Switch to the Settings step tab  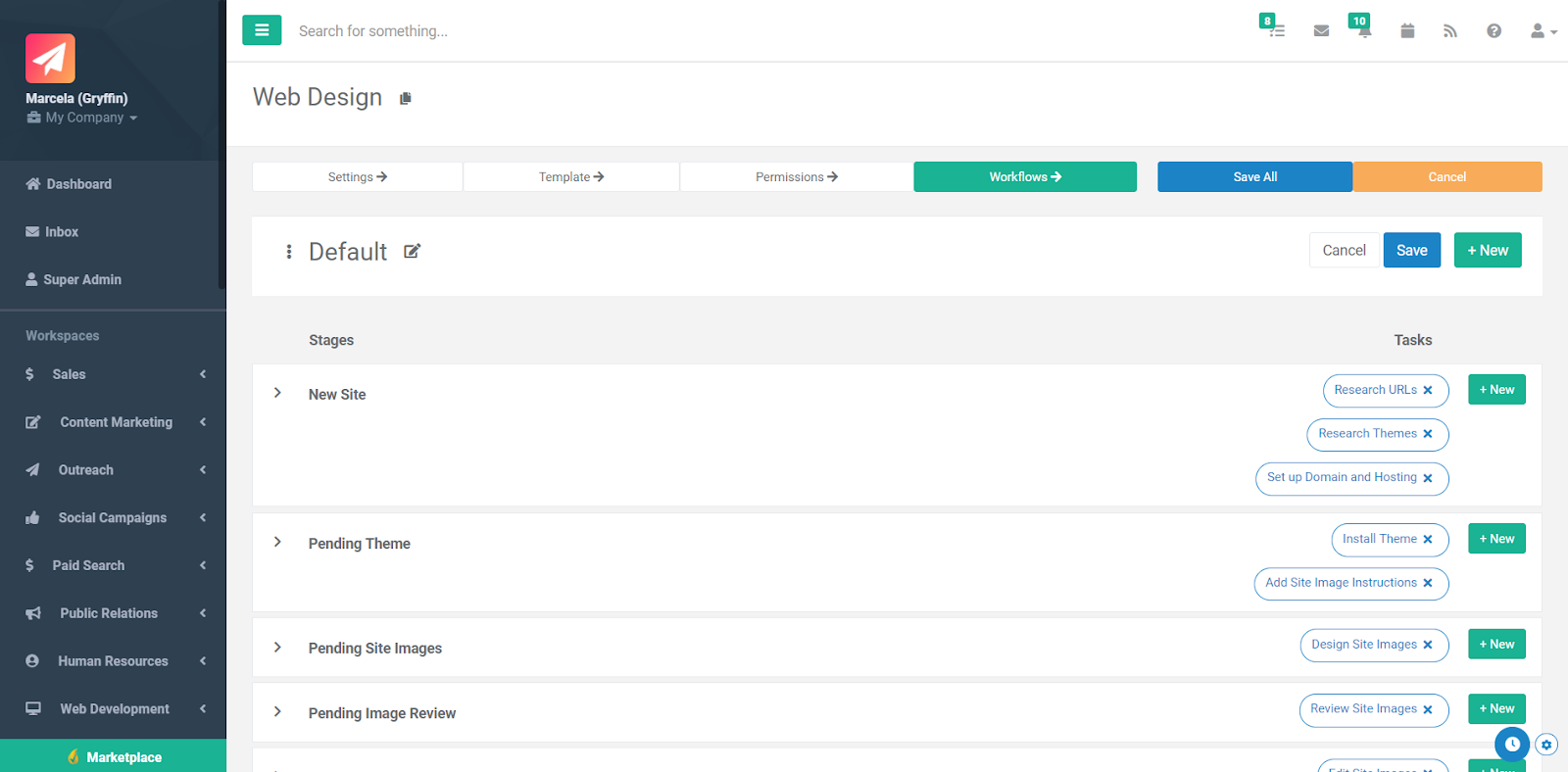click(358, 177)
